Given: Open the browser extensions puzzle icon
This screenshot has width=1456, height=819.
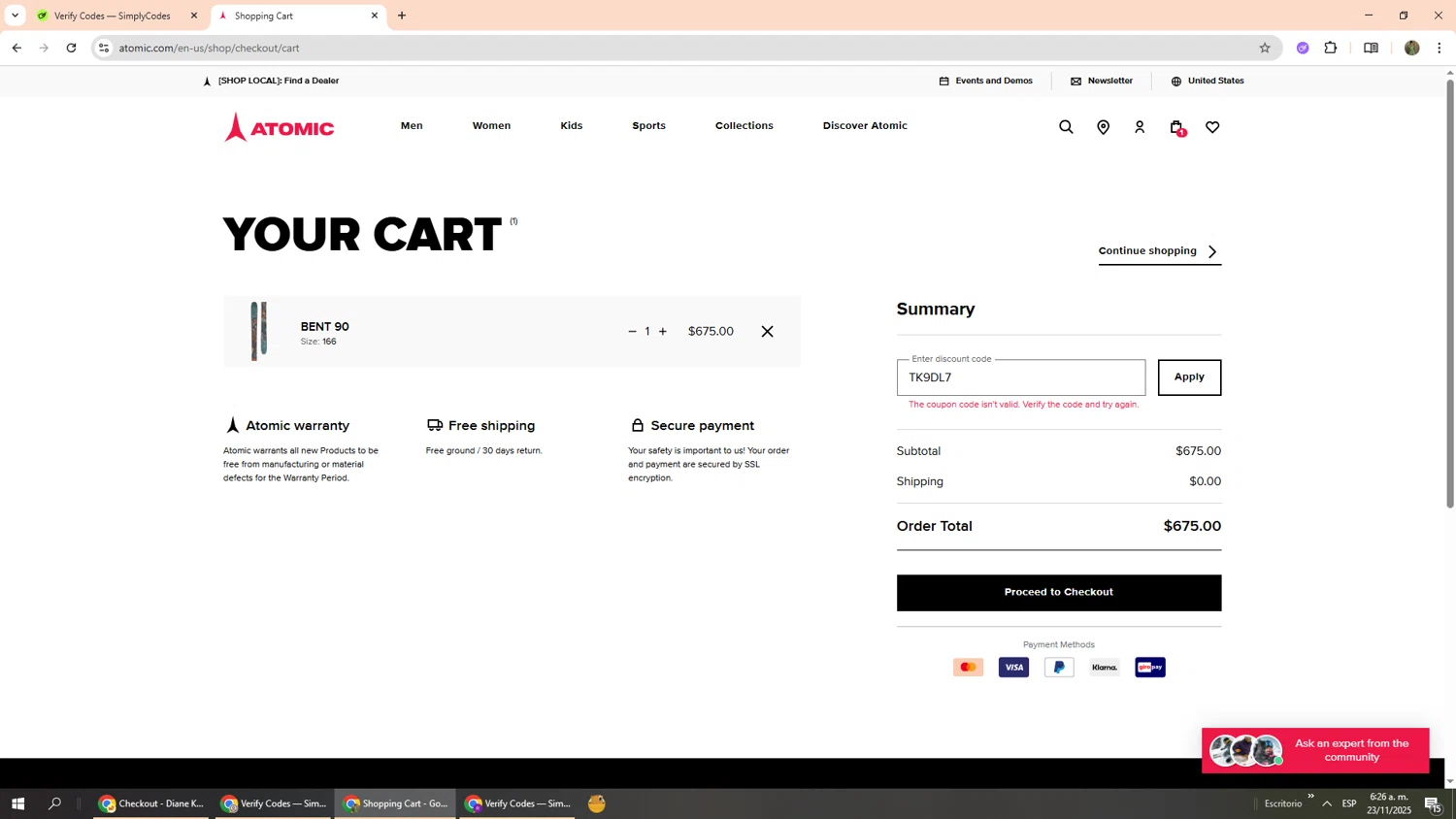Looking at the screenshot, I should click(x=1331, y=48).
